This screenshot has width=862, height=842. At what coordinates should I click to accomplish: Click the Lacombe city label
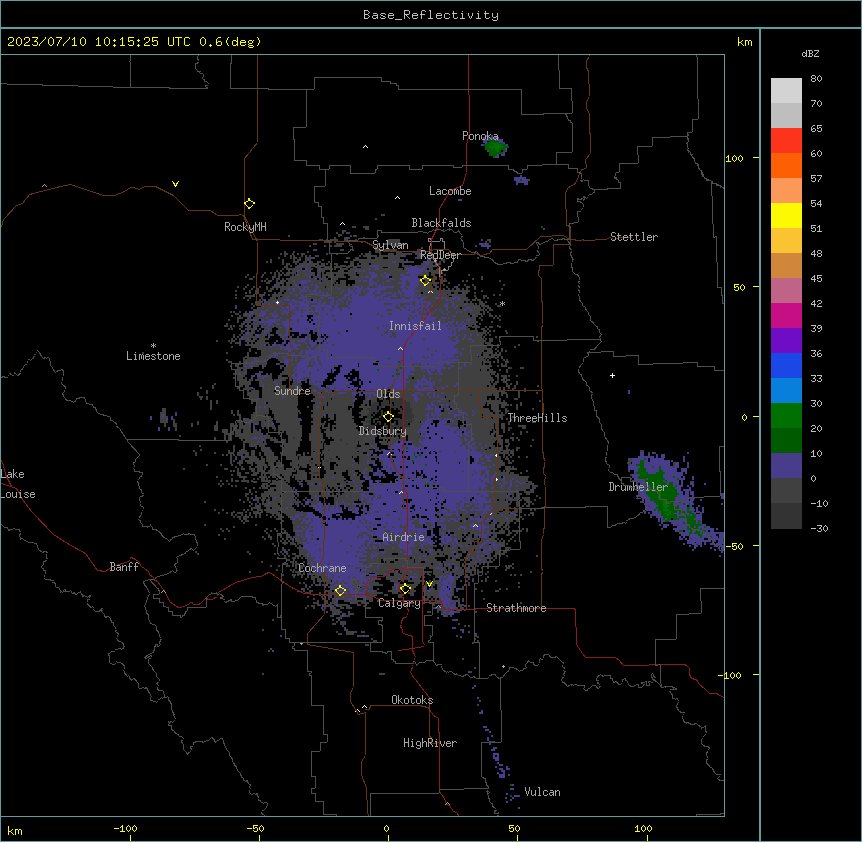coord(450,191)
